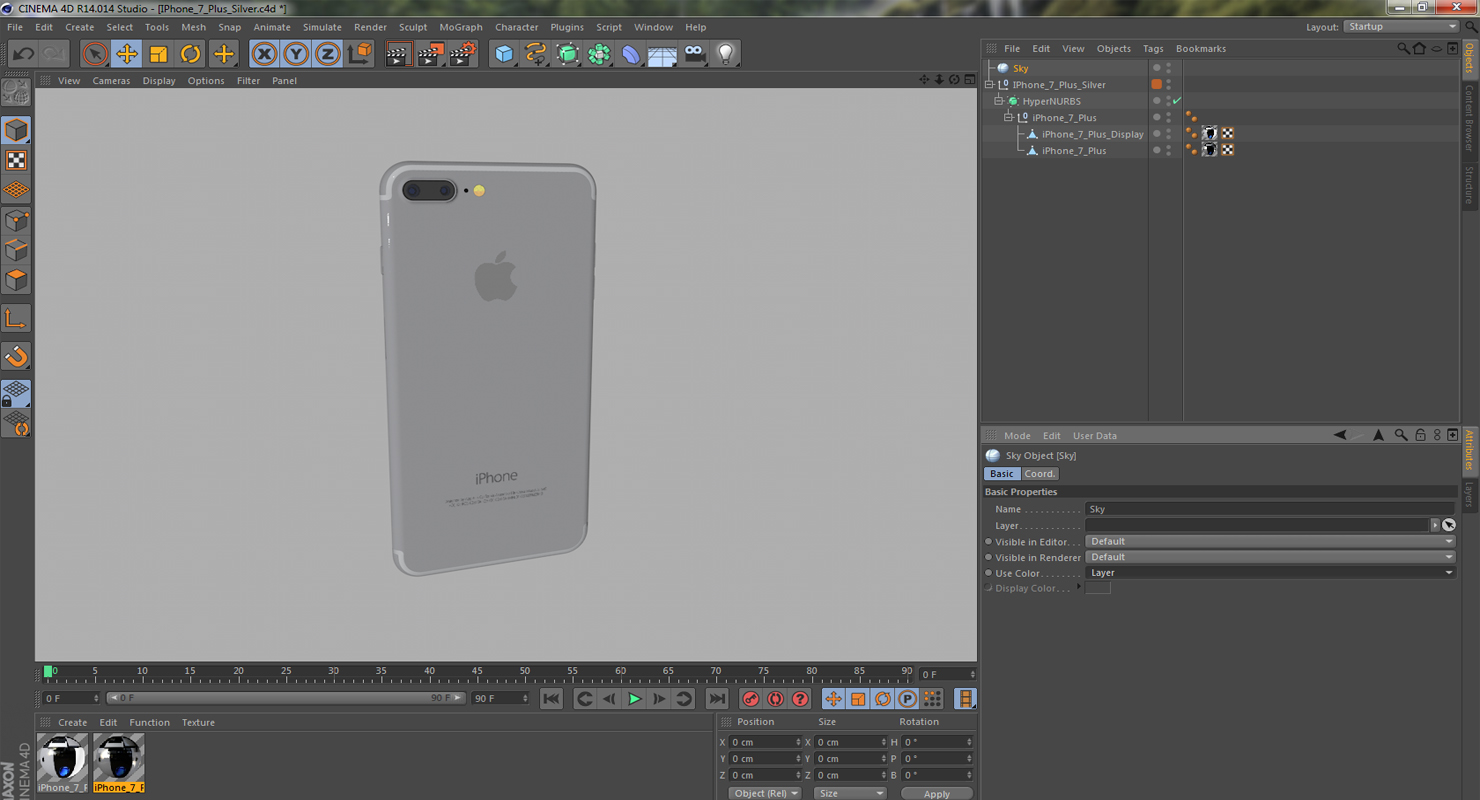Select the Live Selection arrow tool

[95, 54]
